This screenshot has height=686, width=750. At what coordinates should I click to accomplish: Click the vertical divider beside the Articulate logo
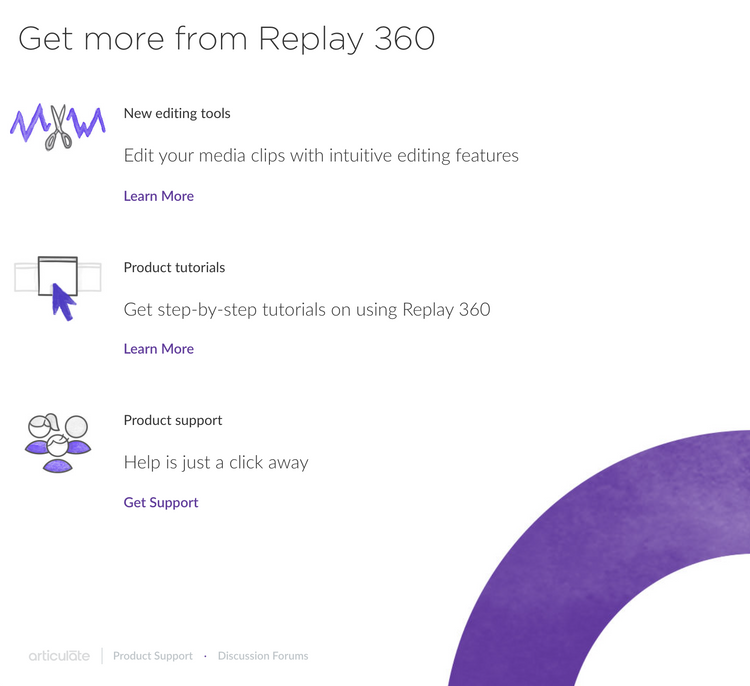pyautogui.click(x=101, y=656)
